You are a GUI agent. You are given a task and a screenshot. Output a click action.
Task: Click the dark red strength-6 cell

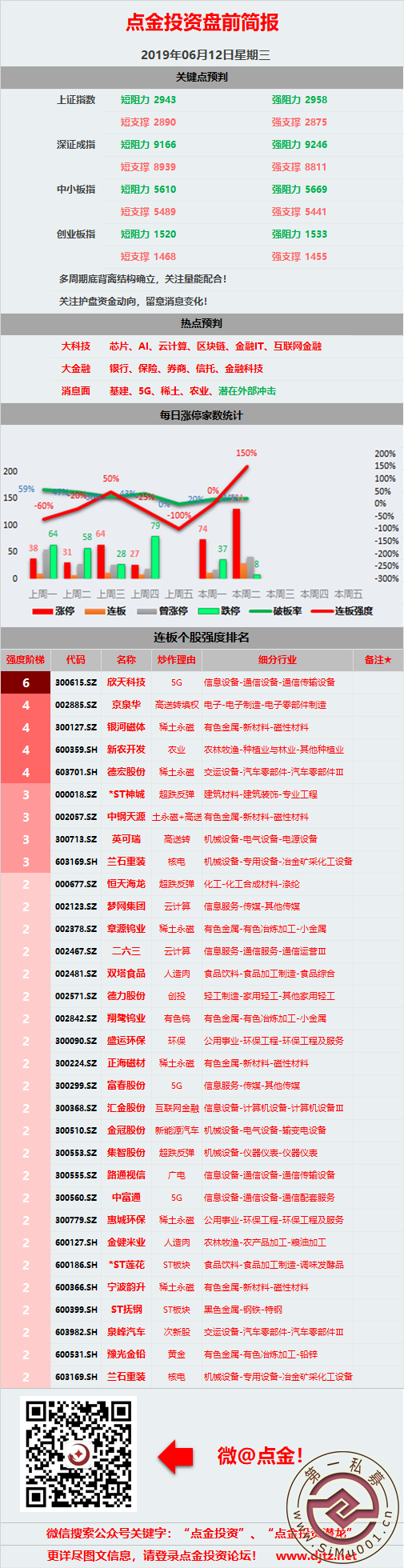pyautogui.click(x=26, y=682)
